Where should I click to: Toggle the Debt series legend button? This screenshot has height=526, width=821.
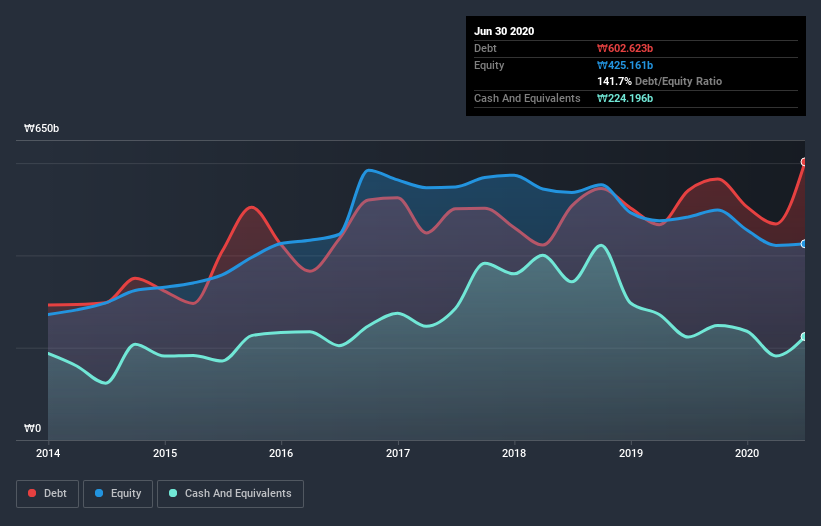(48, 494)
